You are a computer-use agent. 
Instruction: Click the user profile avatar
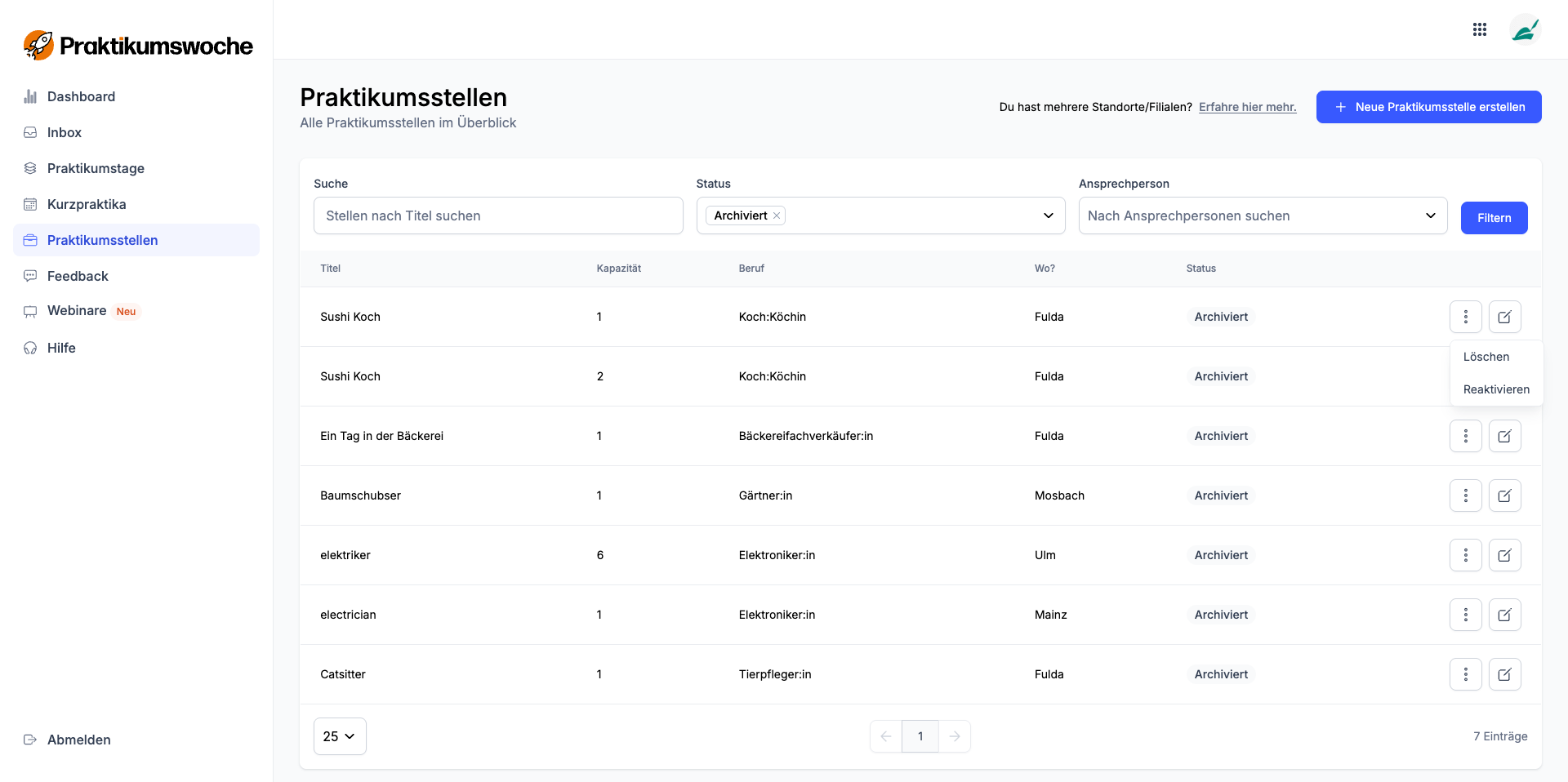[1524, 30]
